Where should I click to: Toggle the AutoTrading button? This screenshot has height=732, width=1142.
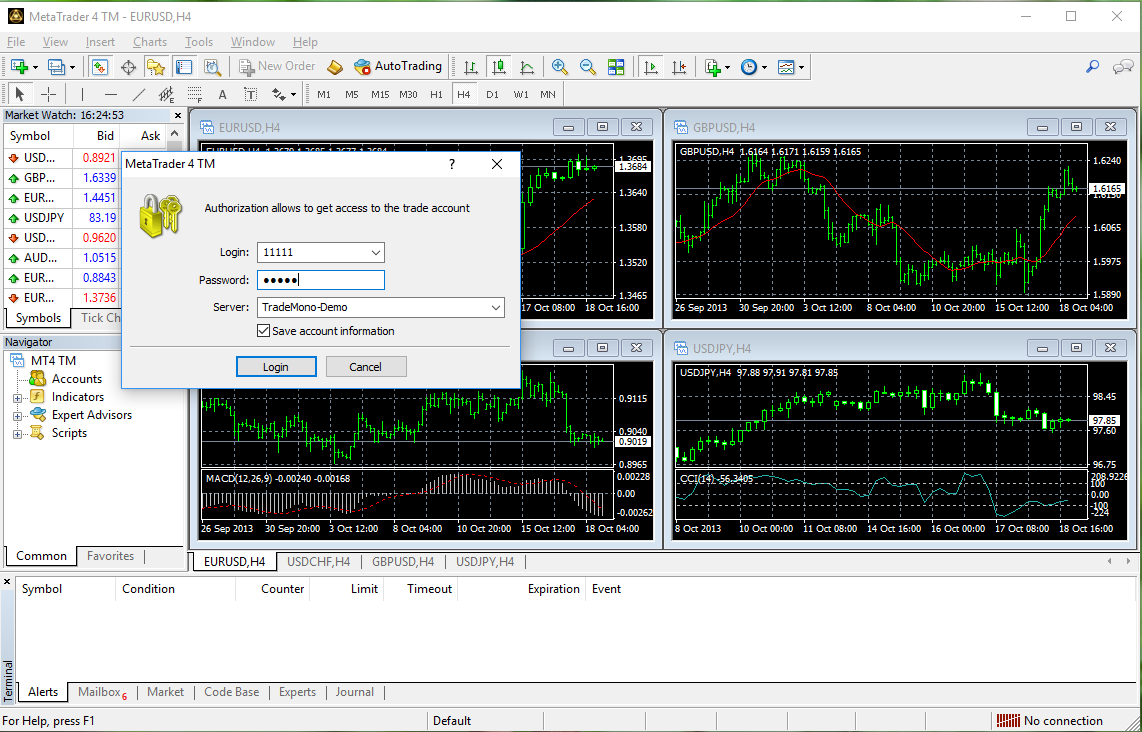click(x=398, y=66)
